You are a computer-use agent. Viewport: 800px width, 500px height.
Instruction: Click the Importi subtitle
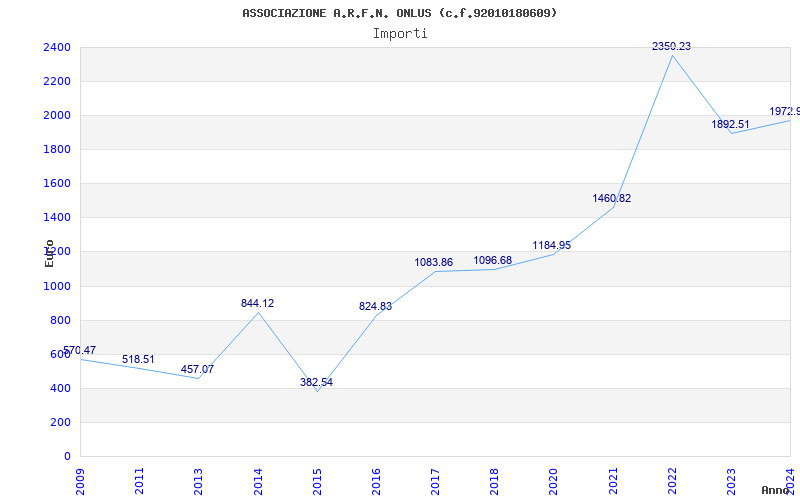pos(400,34)
